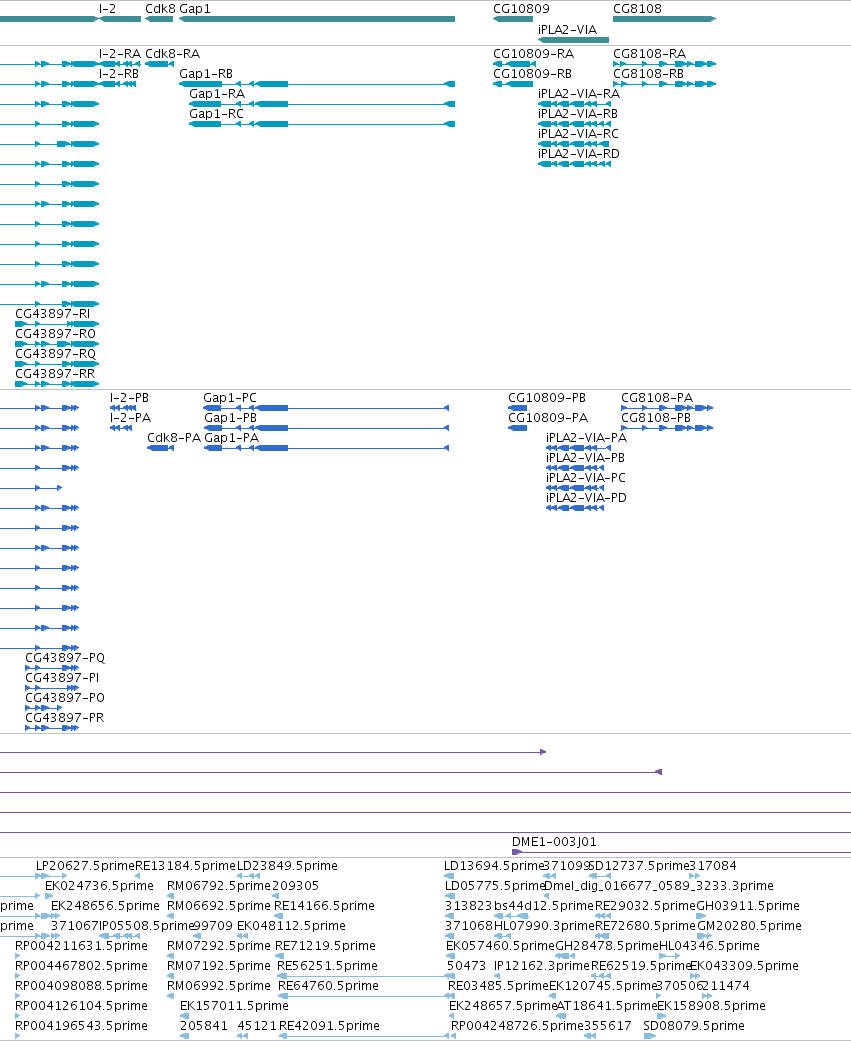Click EST EK024736.5prime

[x=99, y=886]
